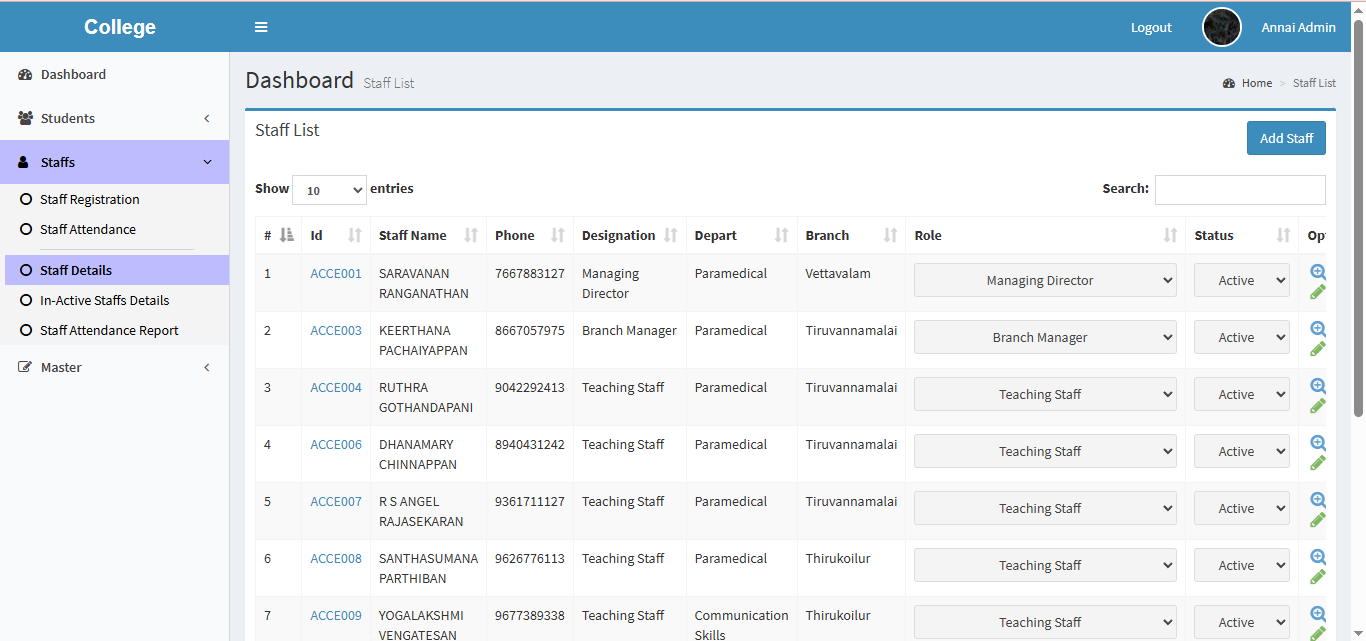Screen dimensions: 1366x641
Task: Click the hamburger sidebar toggle icon
Action: coord(261,27)
